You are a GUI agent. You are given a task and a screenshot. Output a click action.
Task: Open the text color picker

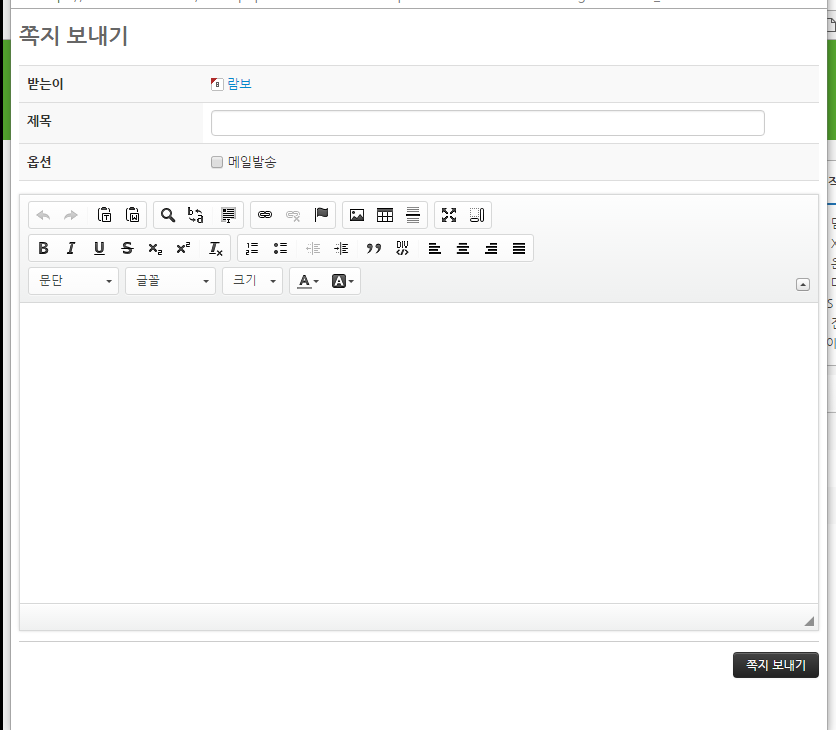point(308,281)
